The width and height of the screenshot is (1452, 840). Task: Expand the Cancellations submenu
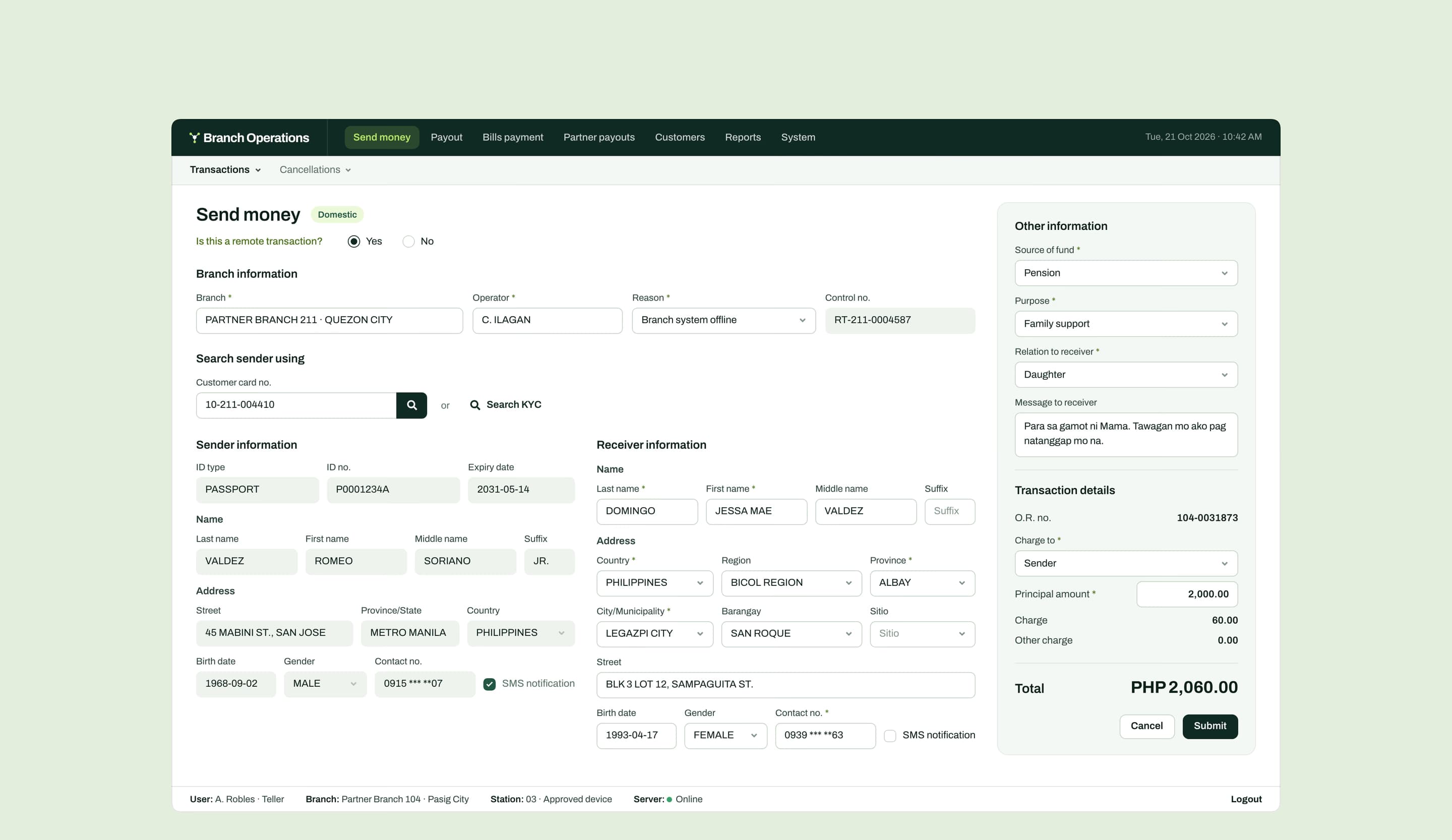[315, 170]
